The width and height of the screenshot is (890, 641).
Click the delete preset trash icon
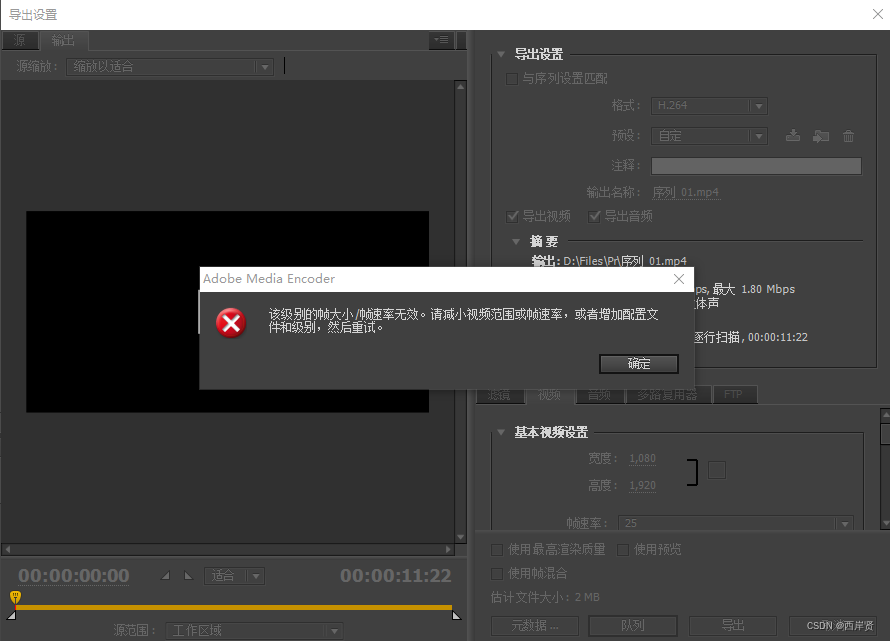(x=848, y=136)
